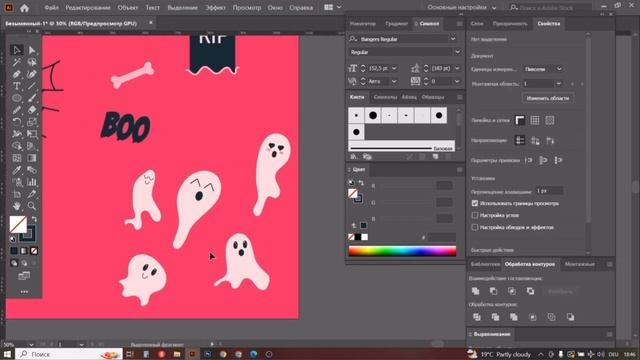The width and height of the screenshot is (640, 360).
Task: Toggle show guides icon in Properties
Action: (520, 140)
